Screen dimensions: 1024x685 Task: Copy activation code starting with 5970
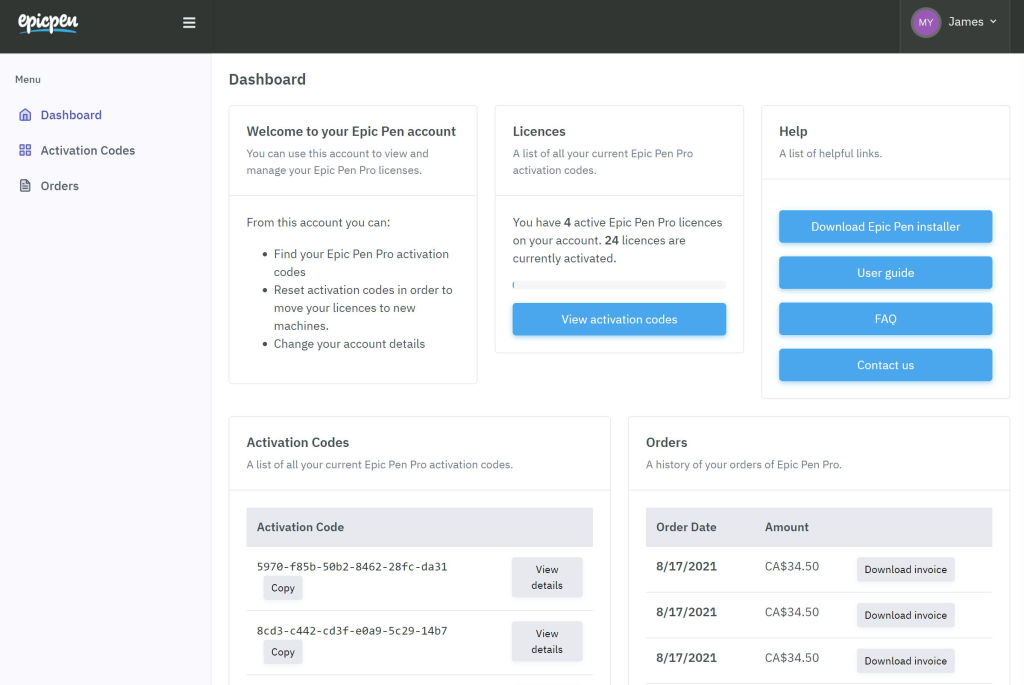283,588
